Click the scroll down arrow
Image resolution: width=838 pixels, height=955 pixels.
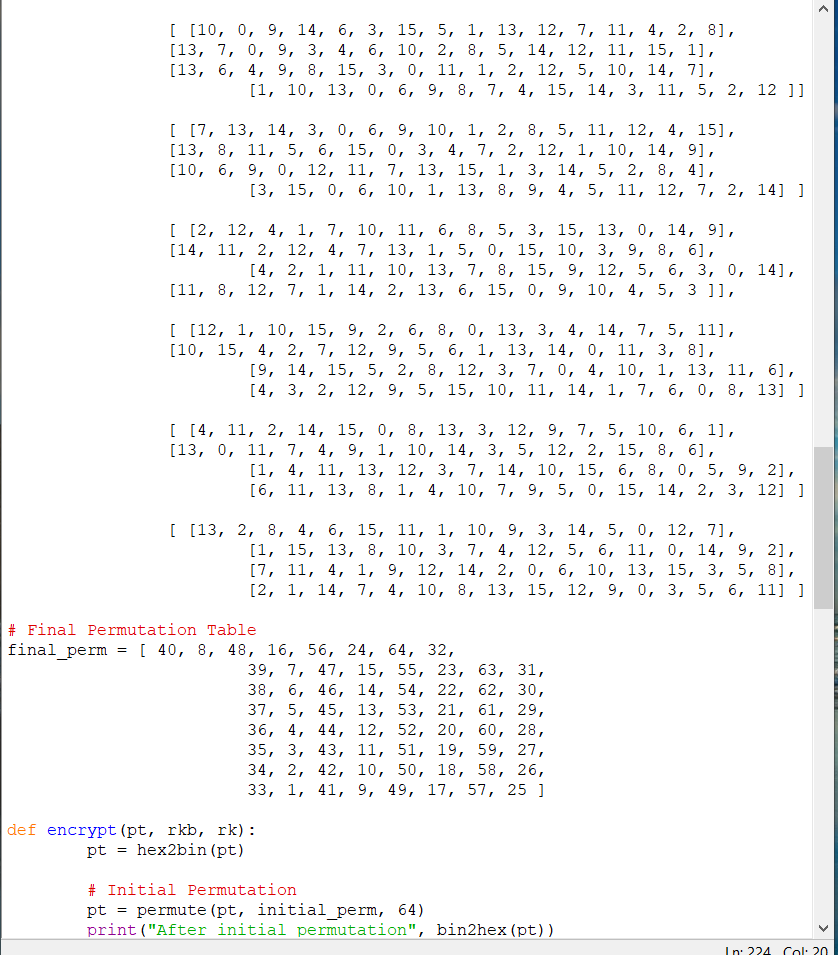823,928
